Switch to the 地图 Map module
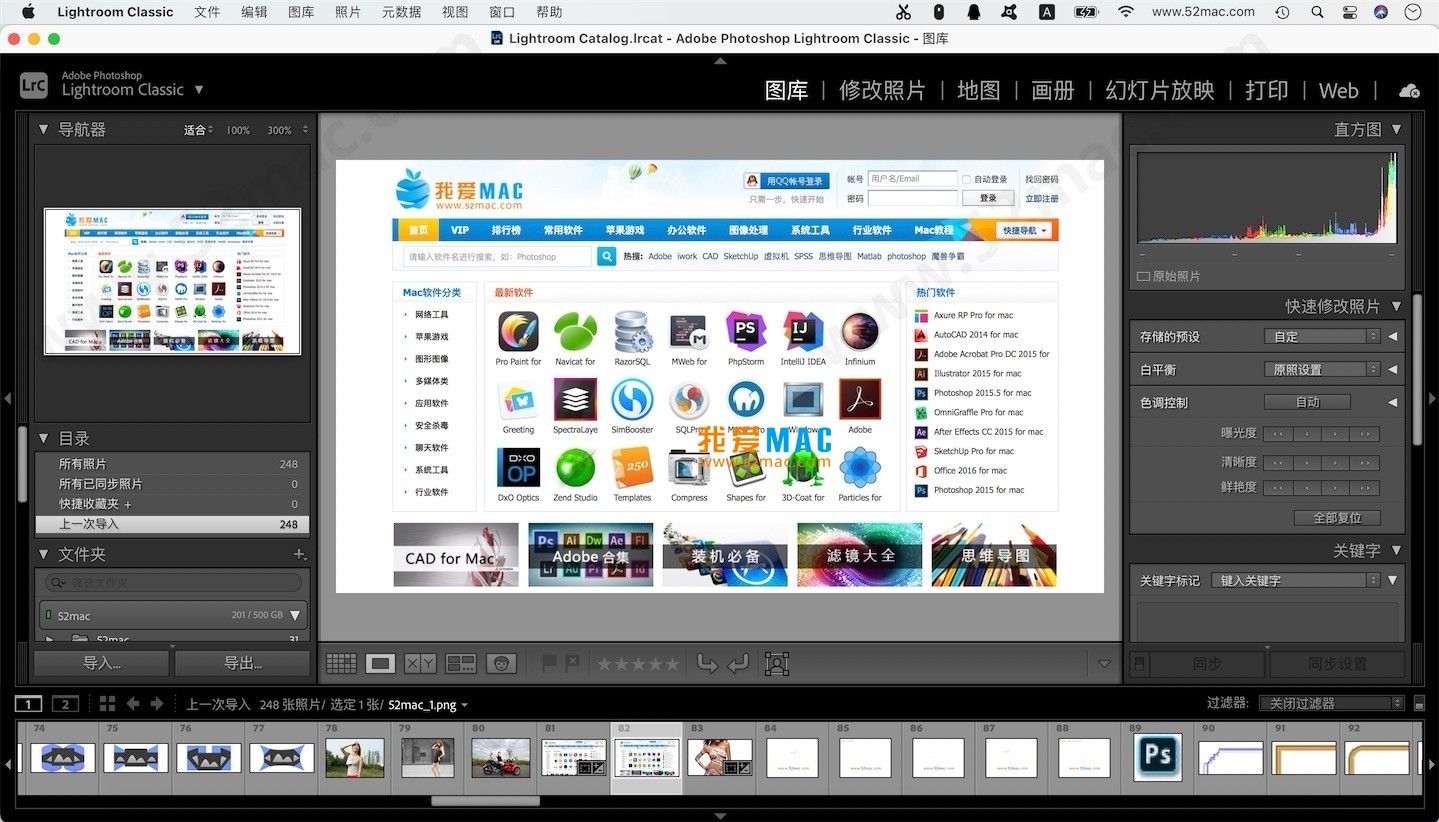 (978, 91)
